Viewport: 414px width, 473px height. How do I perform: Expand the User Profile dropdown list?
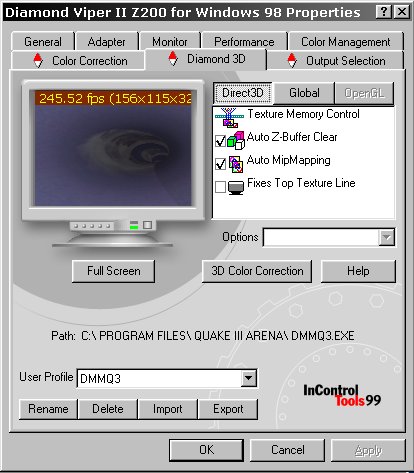pos(248,378)
